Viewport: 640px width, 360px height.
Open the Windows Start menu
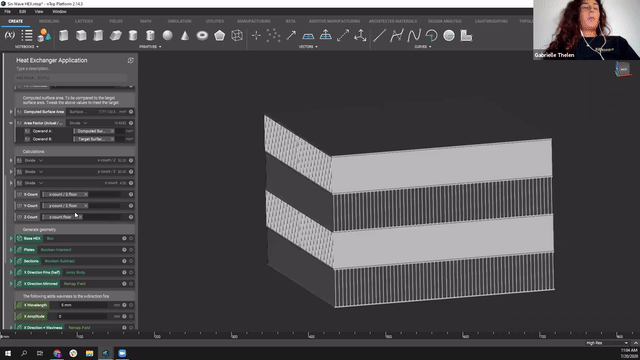tap(8, 353)
